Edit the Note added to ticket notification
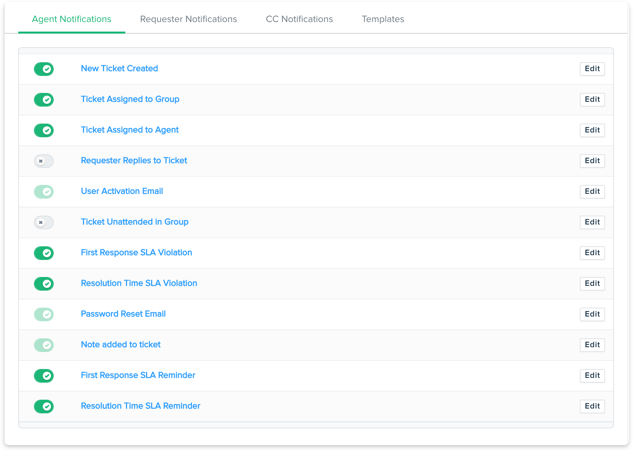Viewport: 633px width, 451px height. [x=592, y=345]
